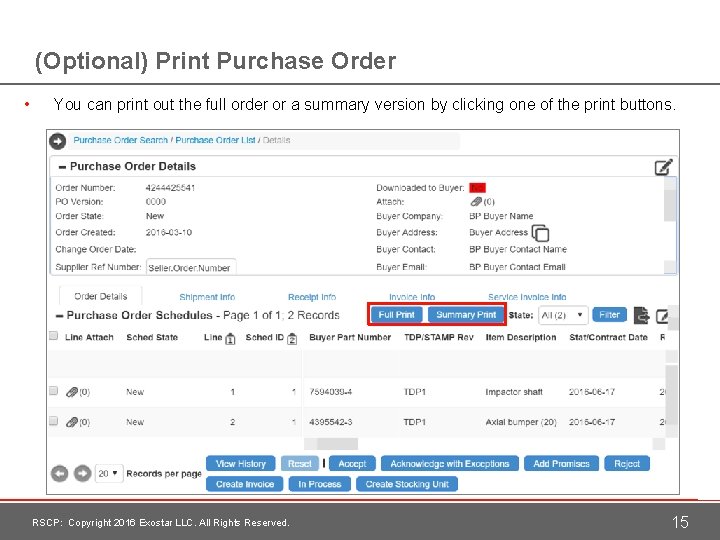
Task: Select the Order Details tab
Action: (101, 297)
